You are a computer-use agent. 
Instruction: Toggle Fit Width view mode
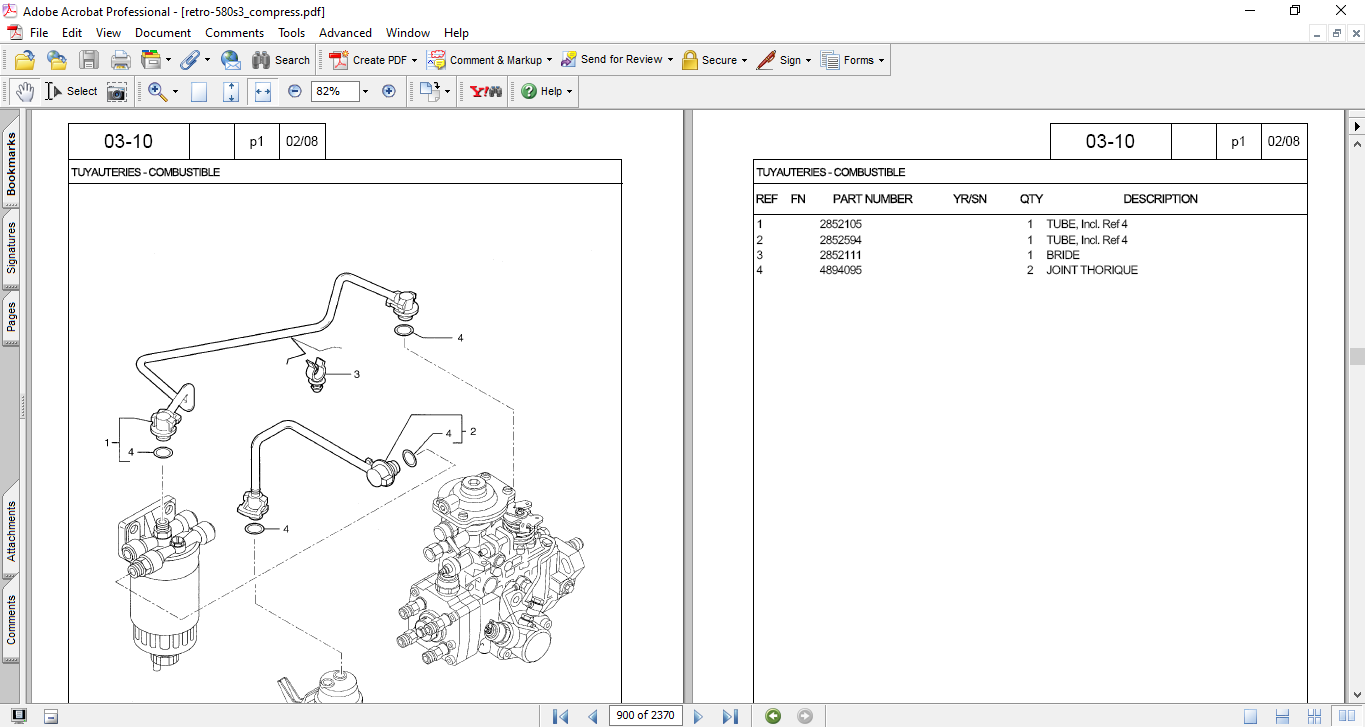263,91
